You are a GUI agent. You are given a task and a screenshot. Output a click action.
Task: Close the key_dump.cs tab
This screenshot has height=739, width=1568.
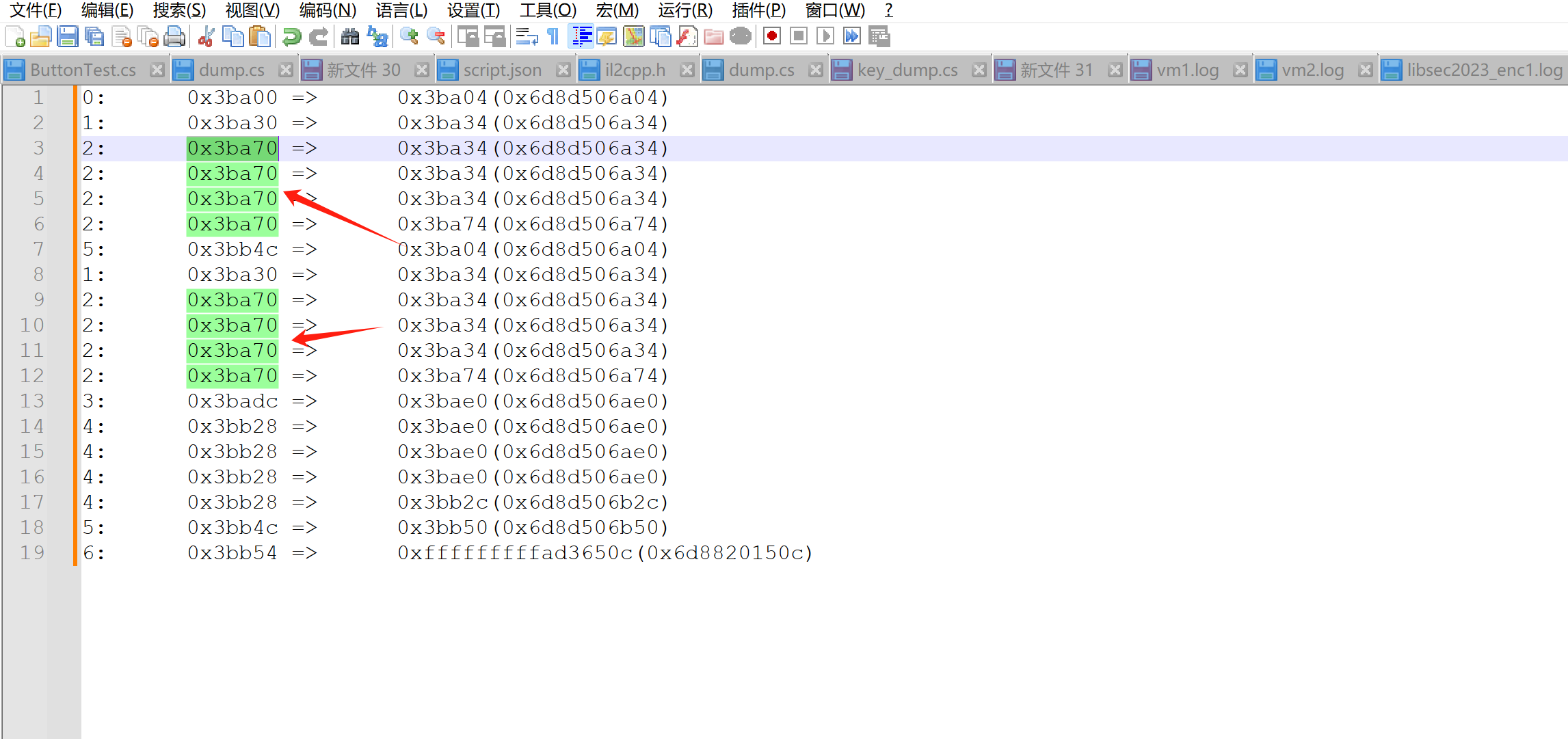point(979,70)
